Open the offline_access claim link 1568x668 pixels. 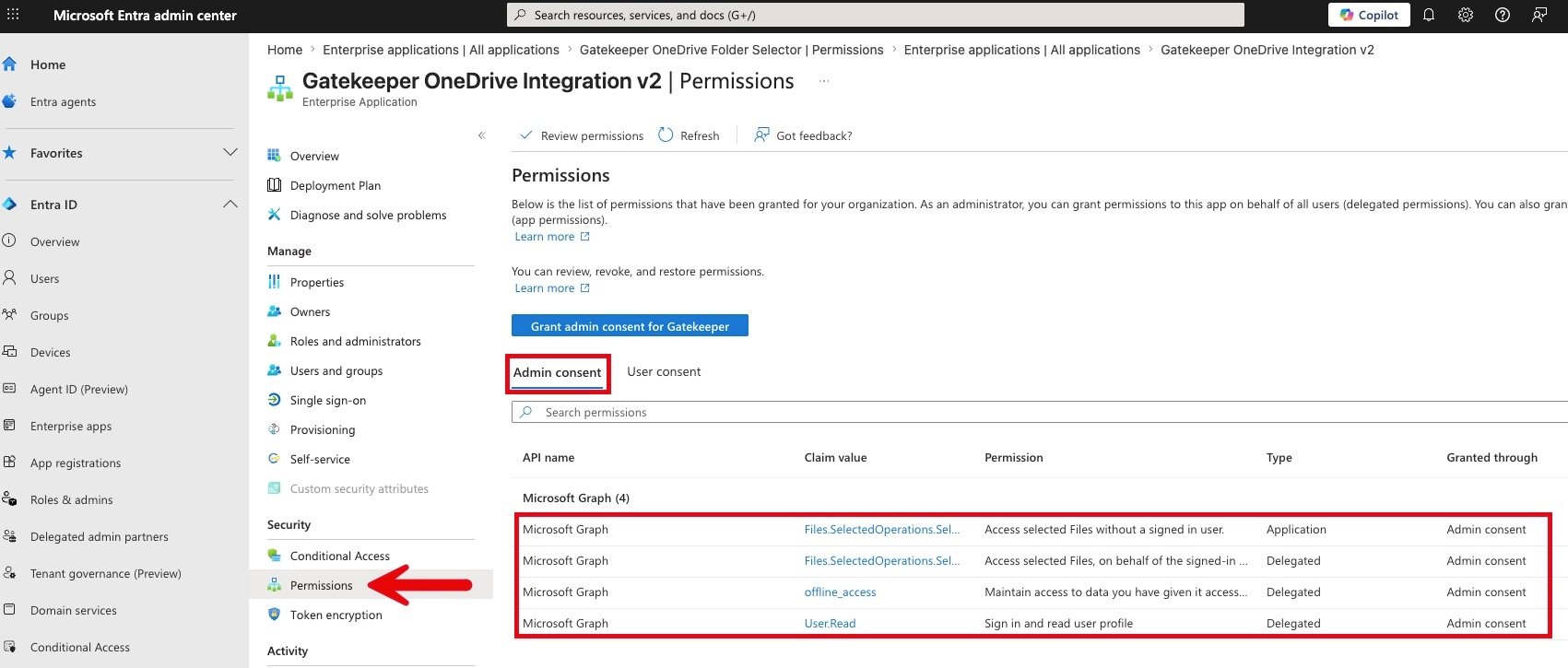(840, 592)
